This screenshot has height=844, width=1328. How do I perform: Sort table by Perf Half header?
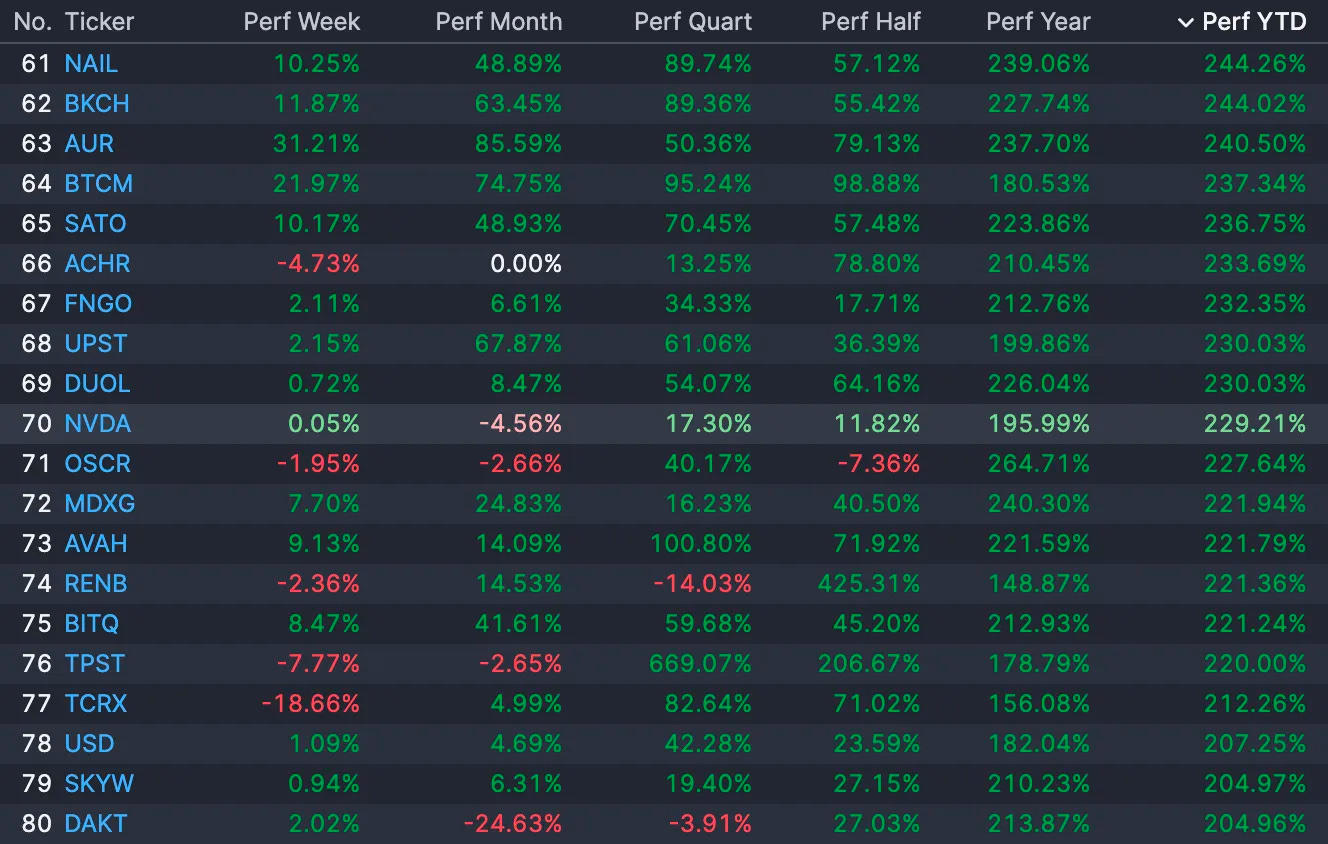(871, 22)
